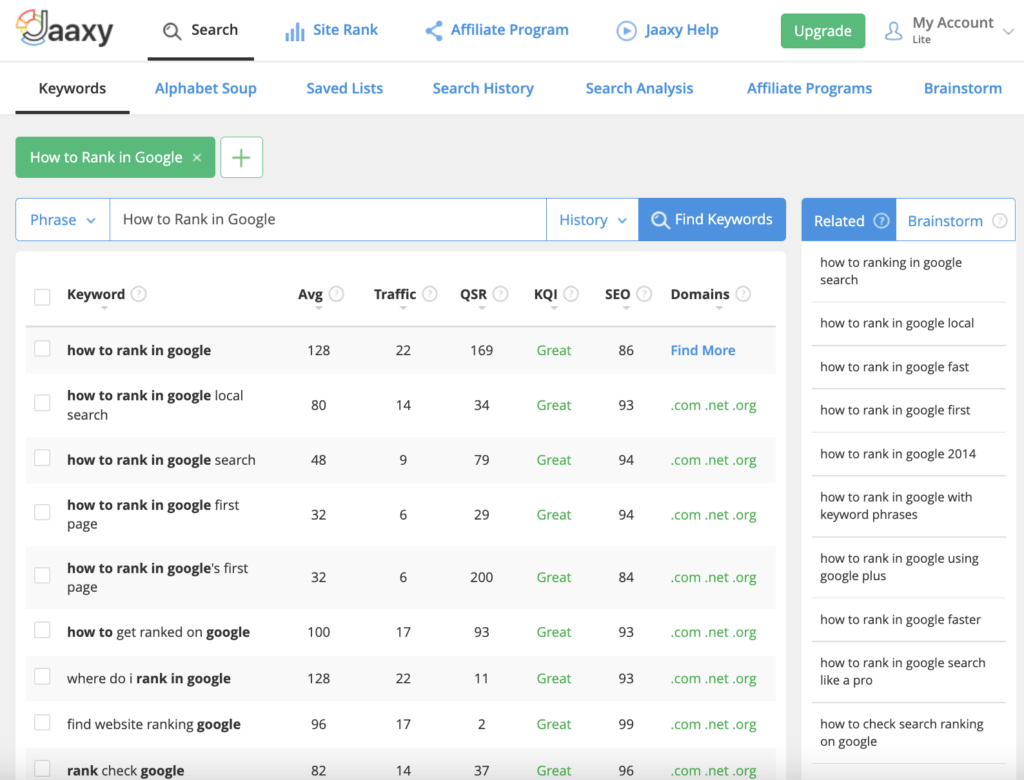Open the Search History tab
Screen dimensions: 1024x780
click(483, 88)
